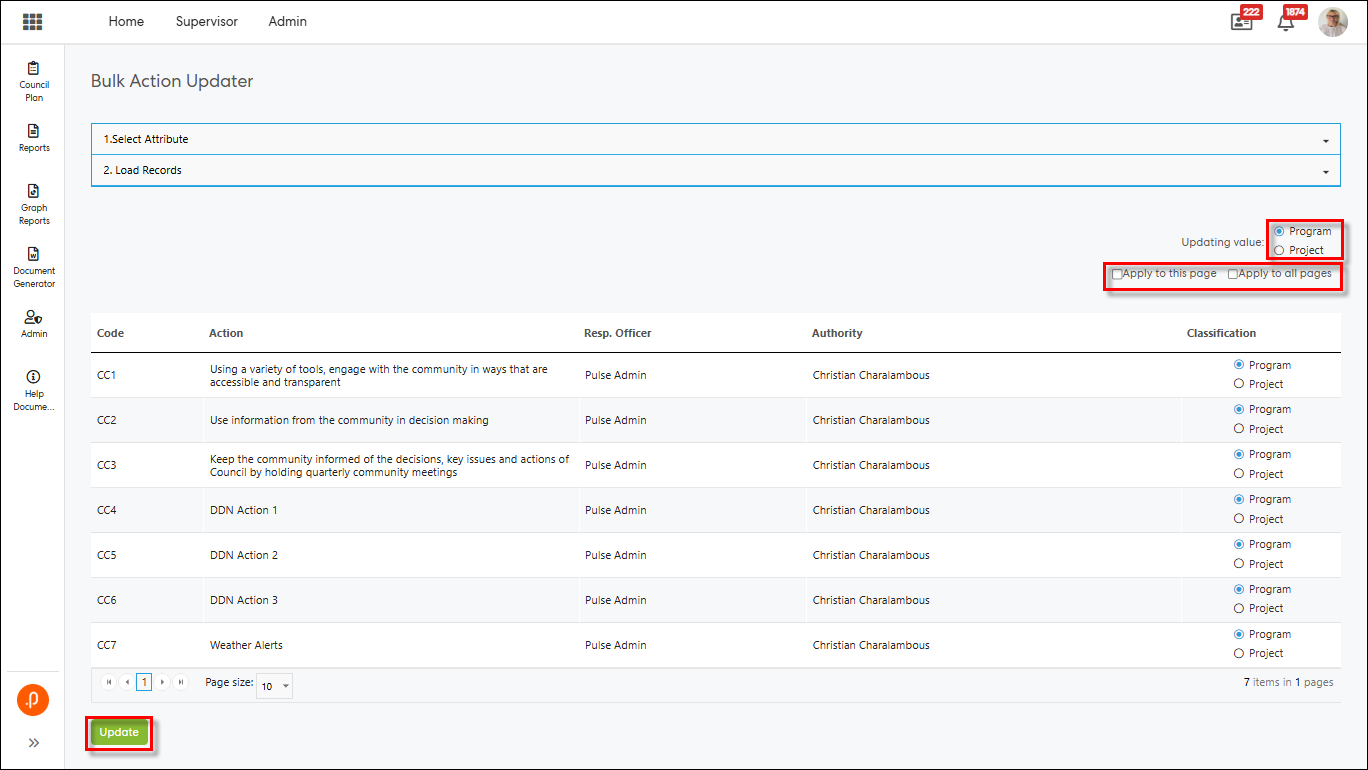This screenshot has width=1368, height=770.
Task: Tick the Apply to this page checkbox
Action: pos(1117,274)
